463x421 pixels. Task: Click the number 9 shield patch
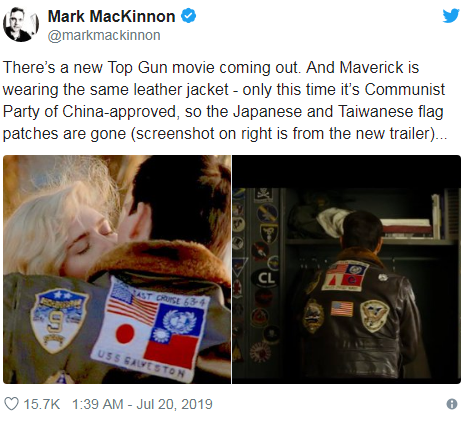(x=58, y=319)
